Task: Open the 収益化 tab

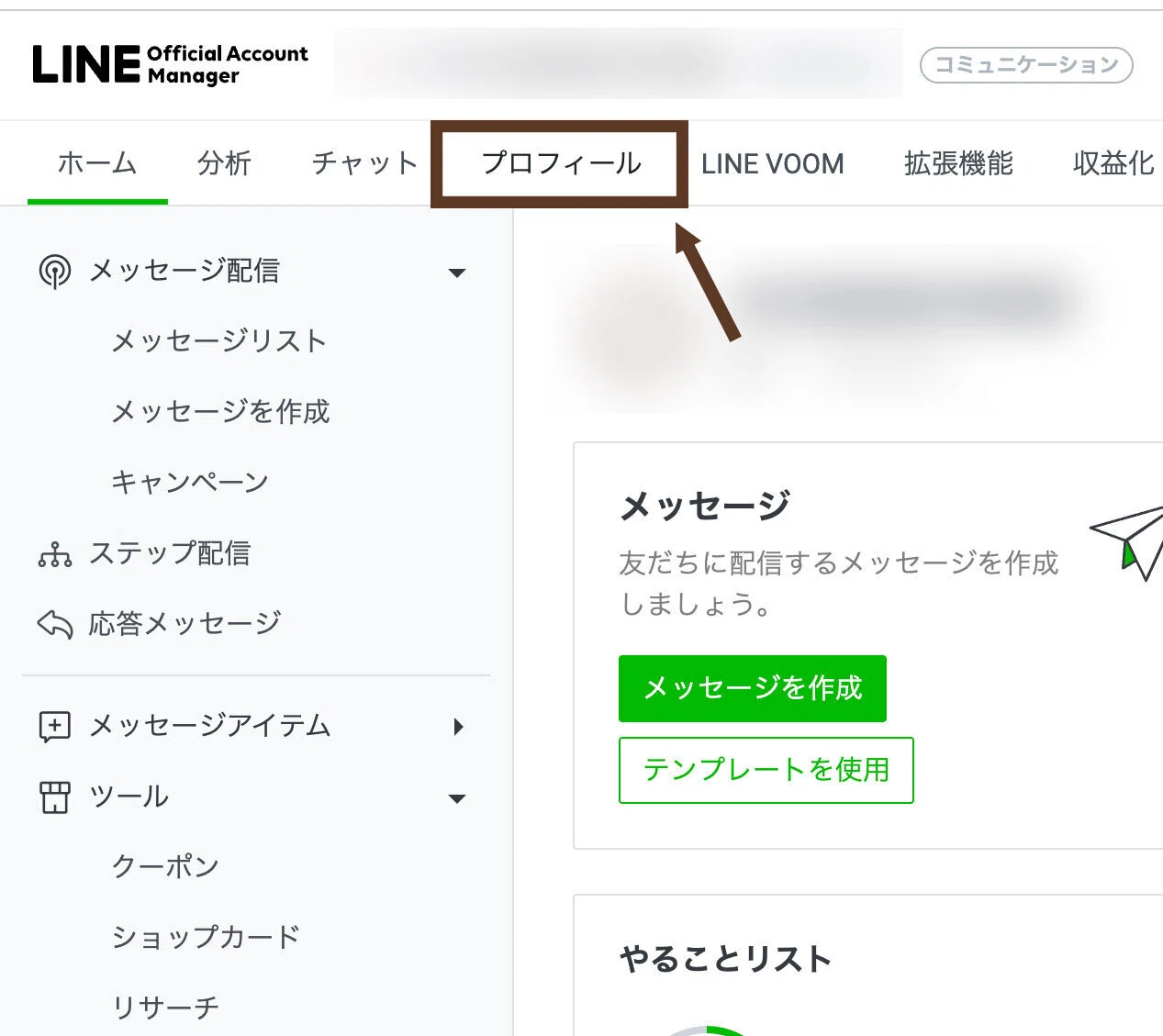Action: [1113, 163]
